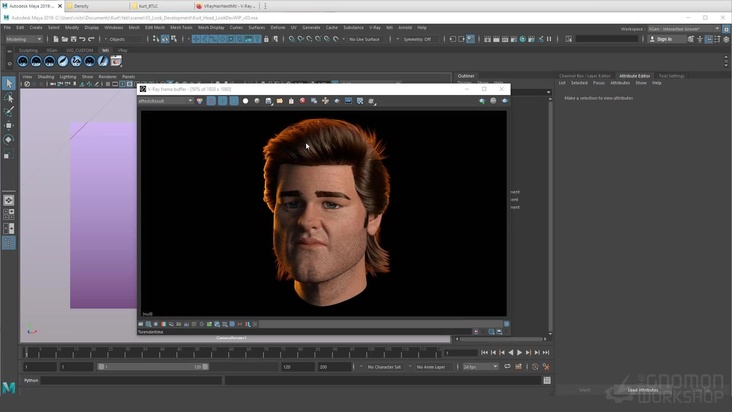The image size is (732, 412).
Task: Select the arrow Select tool in Maya toolbox
Action: point(9,84)
